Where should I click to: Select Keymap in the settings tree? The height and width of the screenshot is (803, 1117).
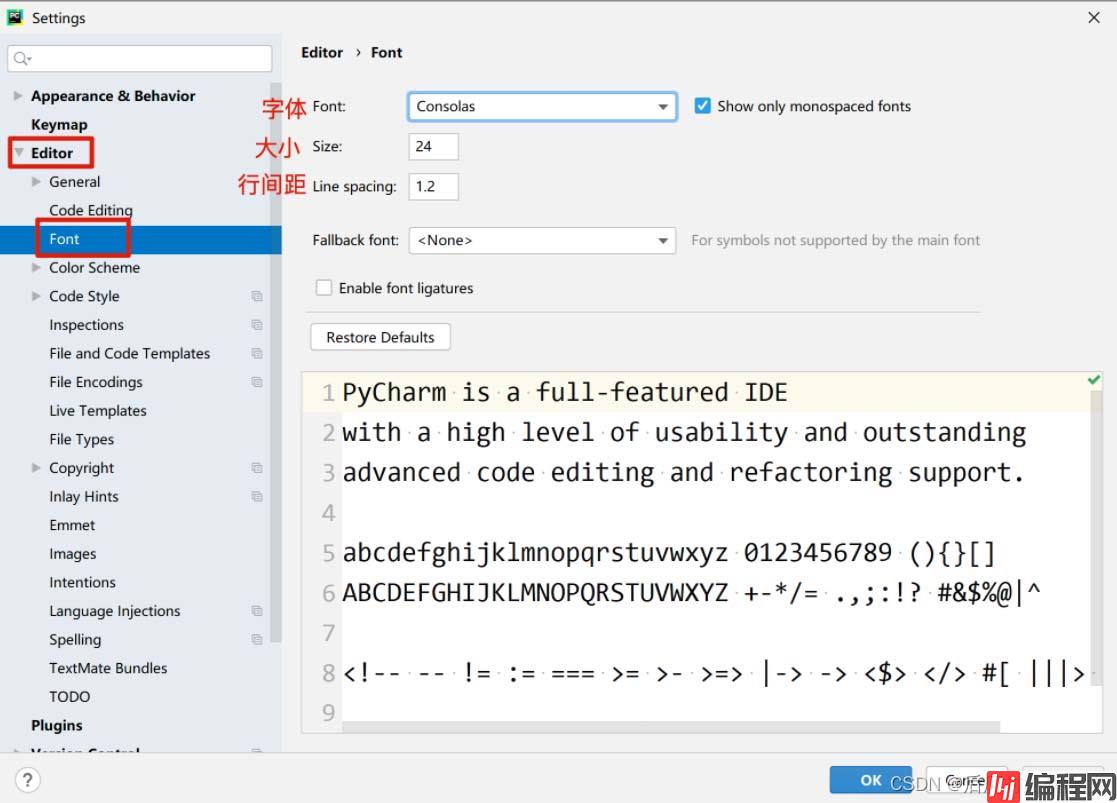59,125
